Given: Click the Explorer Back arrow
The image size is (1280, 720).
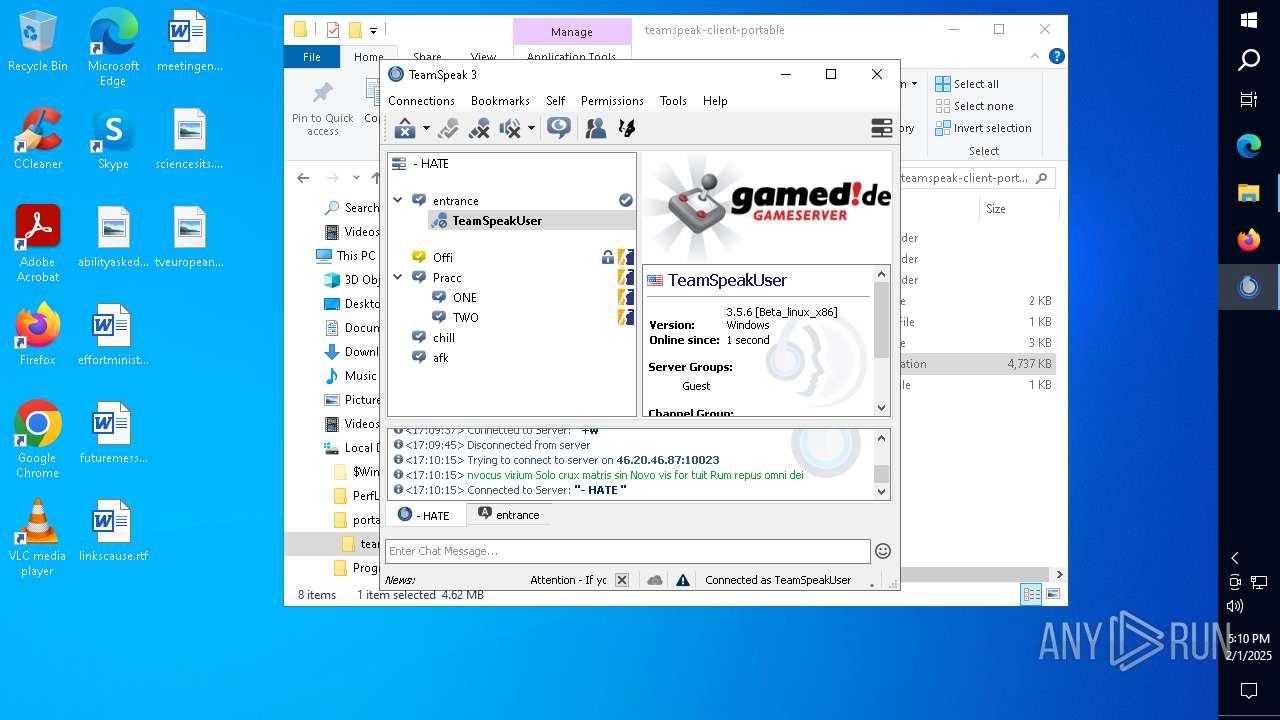Looking at the screenshot, I should coord(303,178).
